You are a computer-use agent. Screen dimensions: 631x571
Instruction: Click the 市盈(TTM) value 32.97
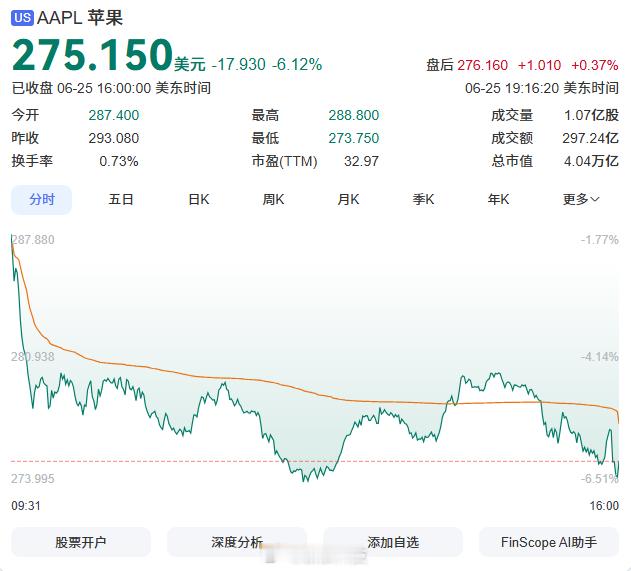pos(361,161)
